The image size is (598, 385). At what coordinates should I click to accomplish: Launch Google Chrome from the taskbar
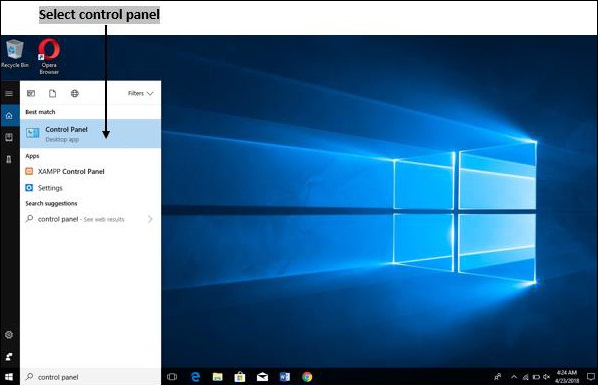pyautogui.click(x=307, y=377)
